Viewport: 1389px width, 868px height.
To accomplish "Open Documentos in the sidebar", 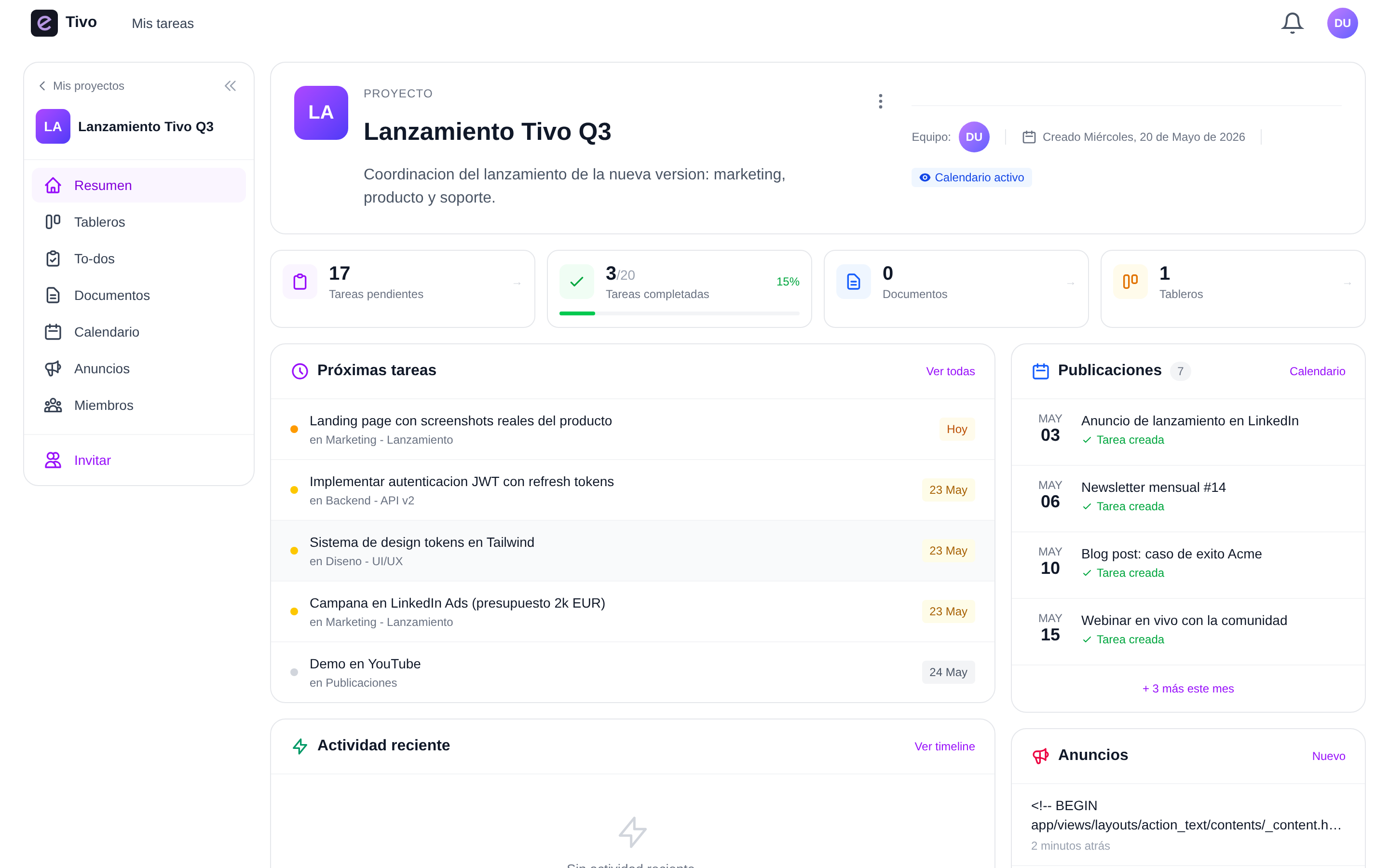I will [139, 296].
